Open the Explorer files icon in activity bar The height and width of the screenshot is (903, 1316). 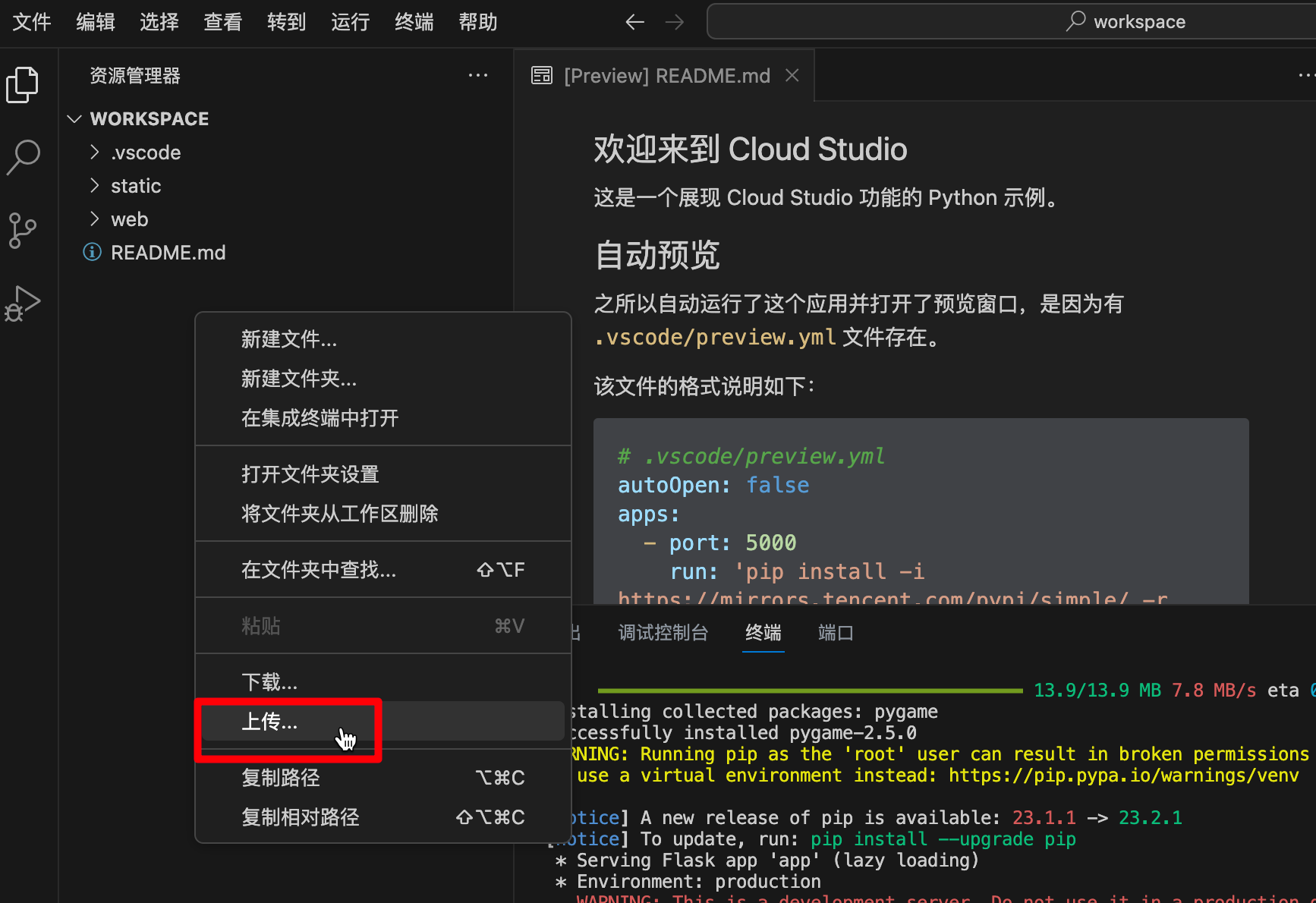click(x=23, y=84)
